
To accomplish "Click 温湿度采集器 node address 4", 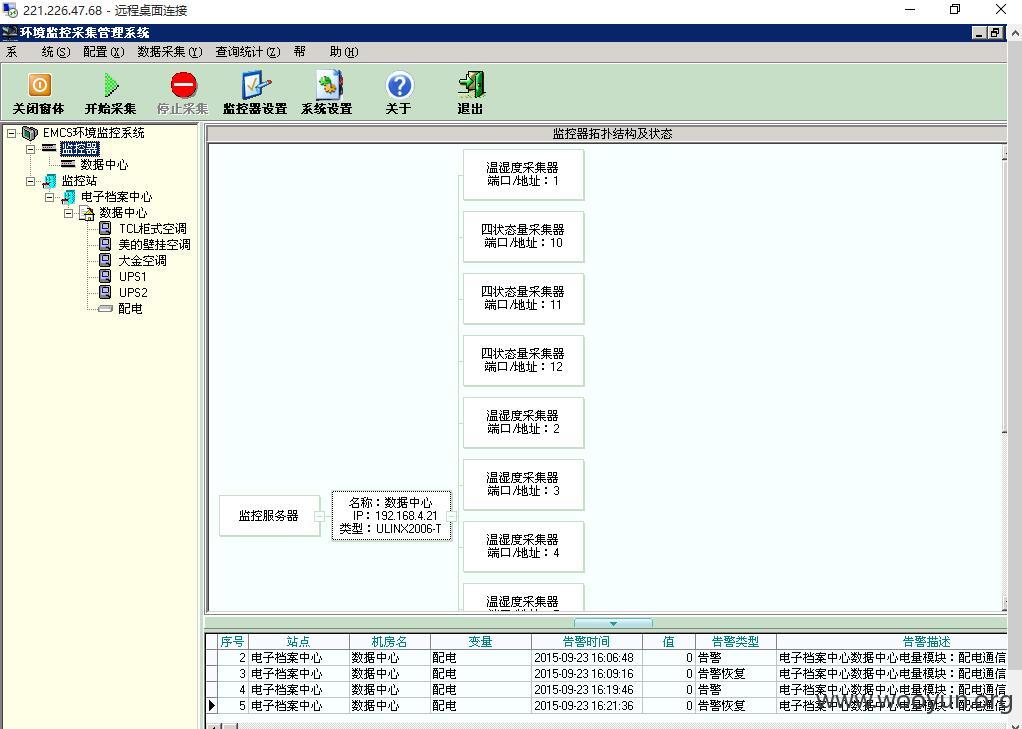I will tap(523, 546).
